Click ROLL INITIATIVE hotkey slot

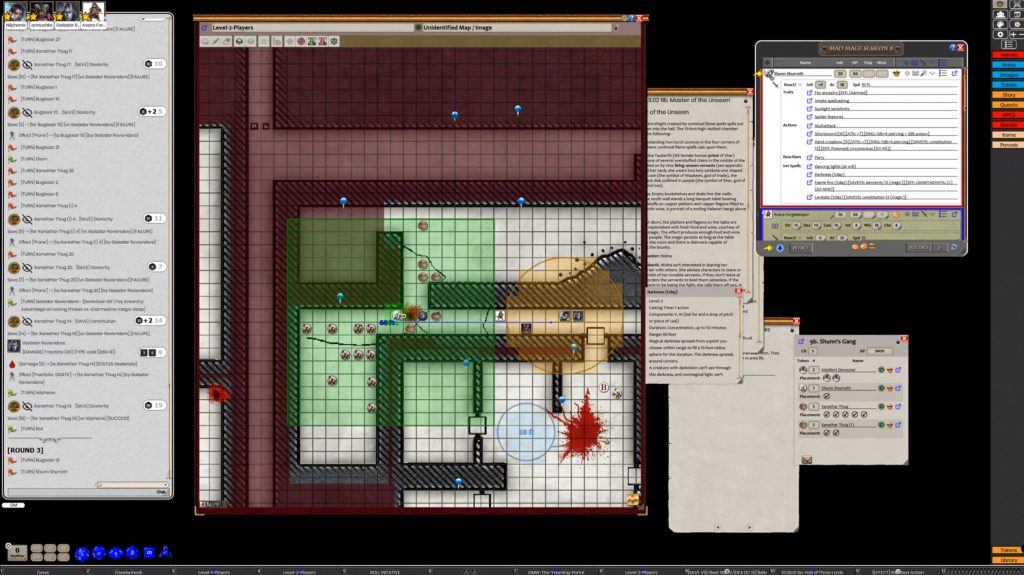pyautogui.click(x=385, y=572)
